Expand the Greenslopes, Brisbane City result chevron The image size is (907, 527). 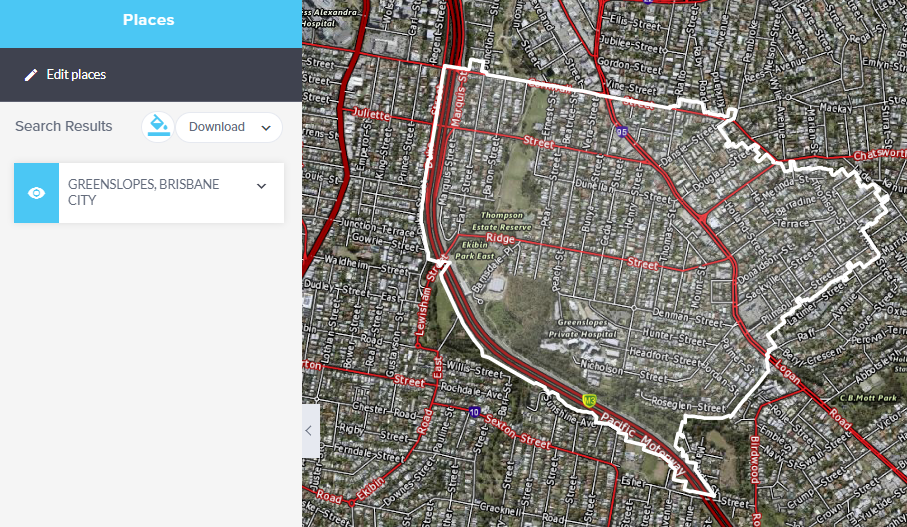coord(262,186)
